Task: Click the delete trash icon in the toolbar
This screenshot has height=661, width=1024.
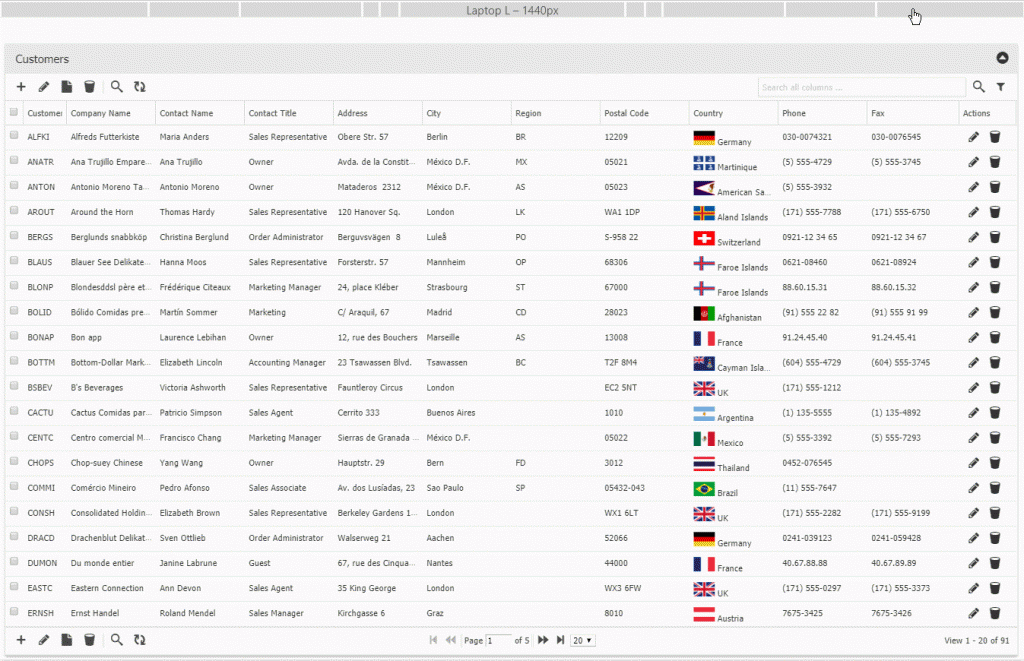Action: point(90,86)
